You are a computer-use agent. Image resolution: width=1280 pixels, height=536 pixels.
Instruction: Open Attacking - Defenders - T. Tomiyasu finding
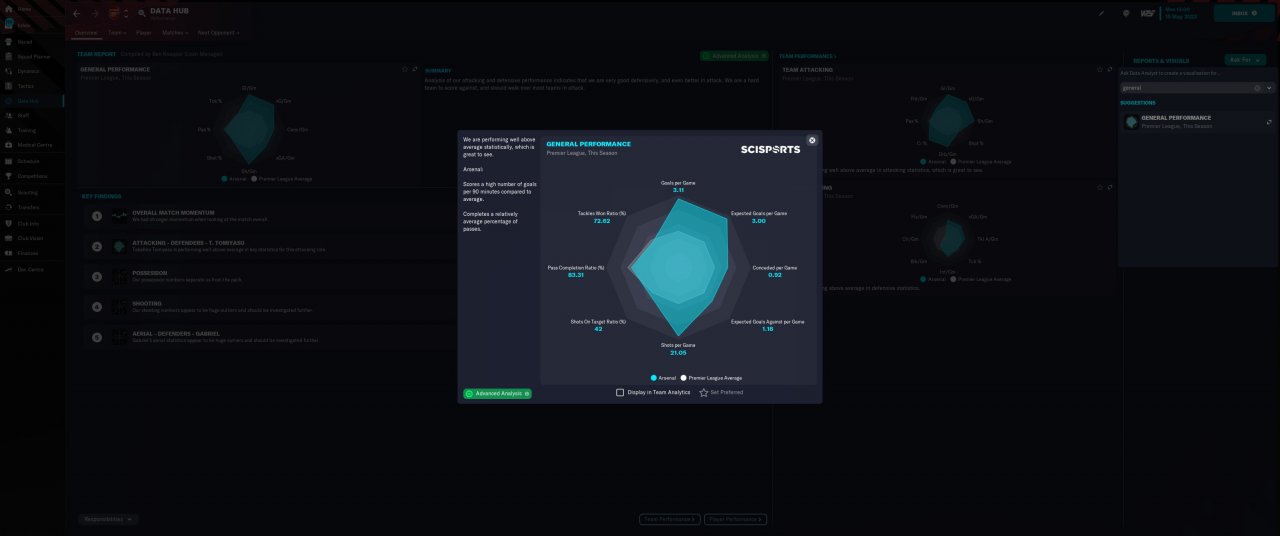tap(270, 246)
